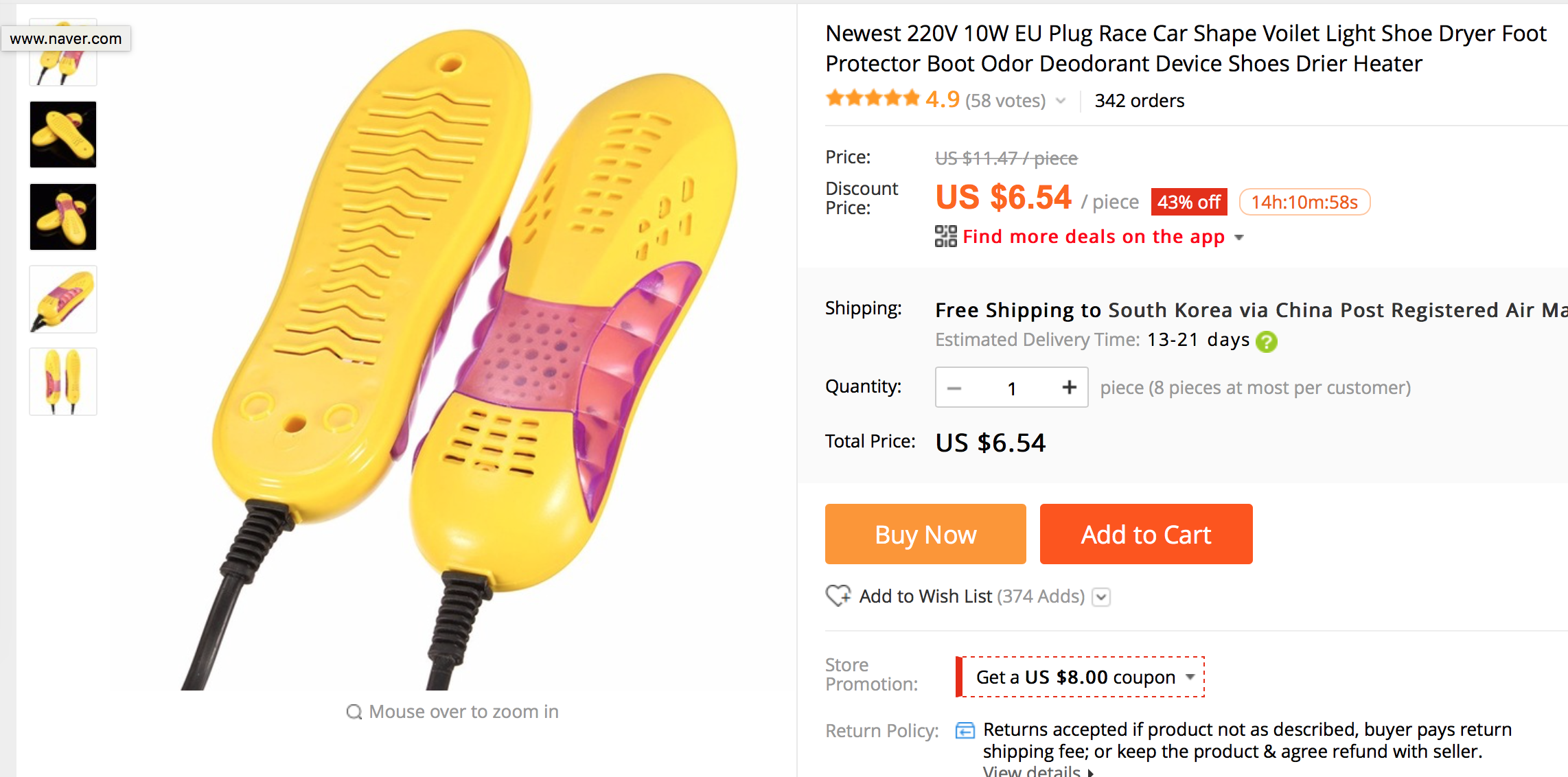1568x777 pixels.
Task: Select the third product thumbnail
Action: tap(63, 217)
